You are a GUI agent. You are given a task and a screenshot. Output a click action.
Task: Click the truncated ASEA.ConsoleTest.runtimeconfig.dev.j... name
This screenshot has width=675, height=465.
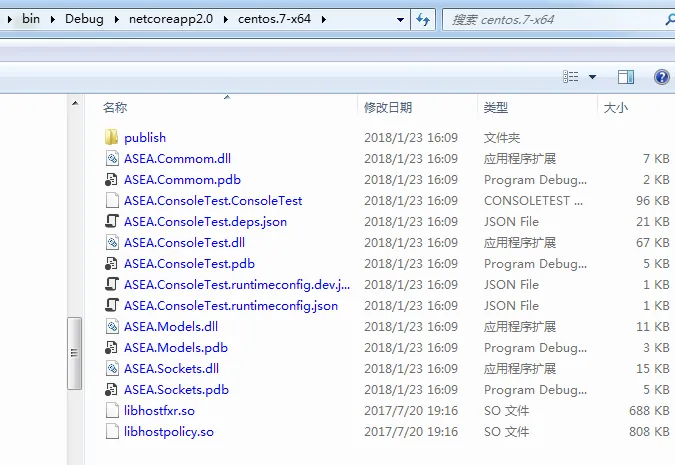click(237, 285)
